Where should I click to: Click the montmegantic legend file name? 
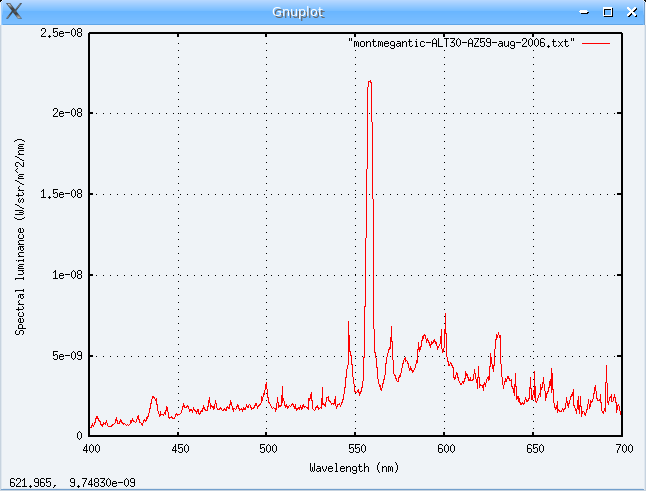click(x=460, y=45)
